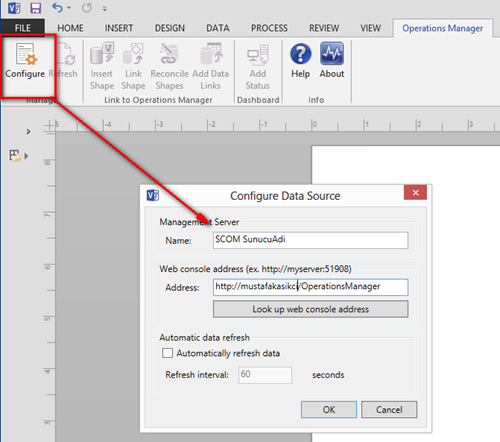Open the DESIGN ribbon tab
Viewport: 500px width, 442px height.
(x=170, y=28)
